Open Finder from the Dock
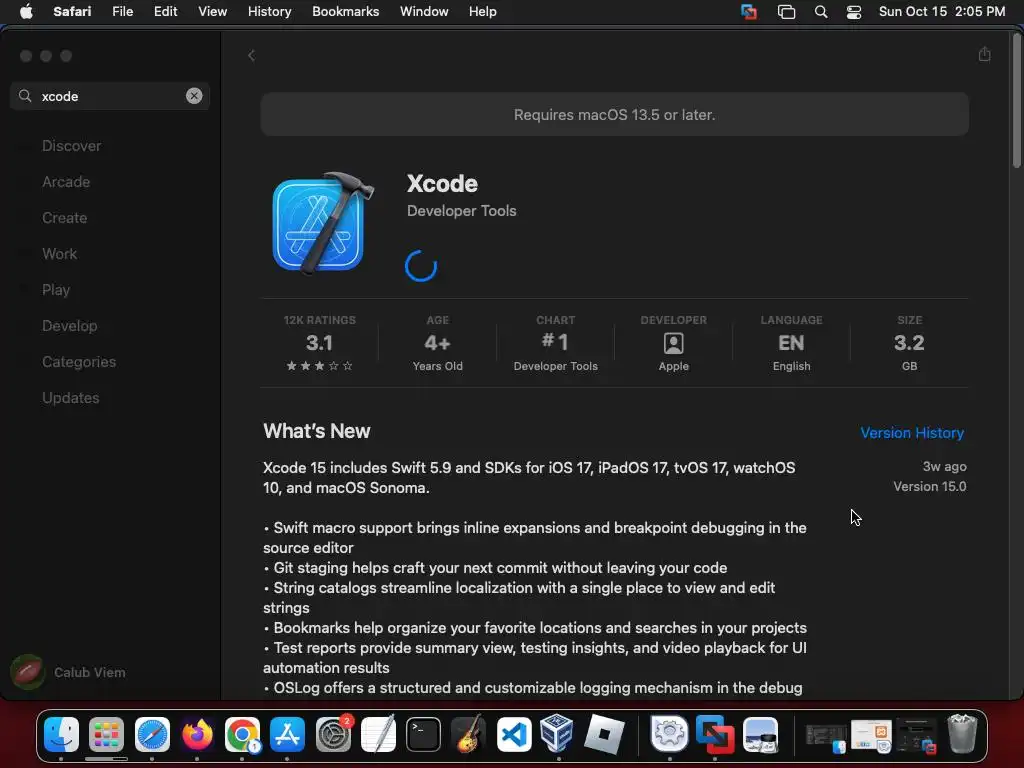The width and height of the screenshot is (1024, 768). pyautogui.click(x=61, y=735)
